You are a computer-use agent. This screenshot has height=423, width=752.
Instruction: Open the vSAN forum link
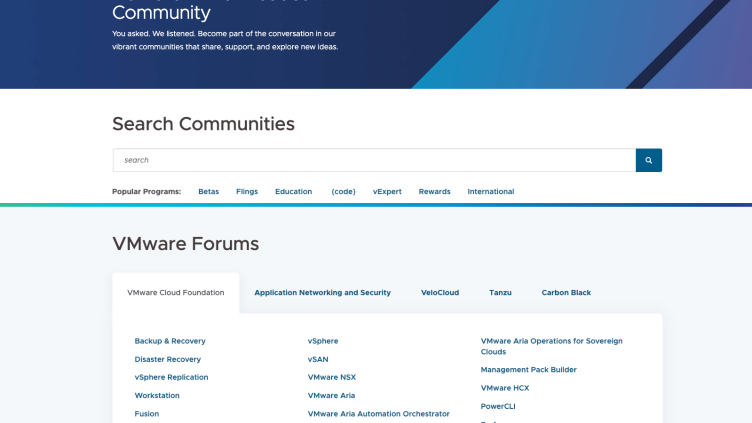coord(318,359)
